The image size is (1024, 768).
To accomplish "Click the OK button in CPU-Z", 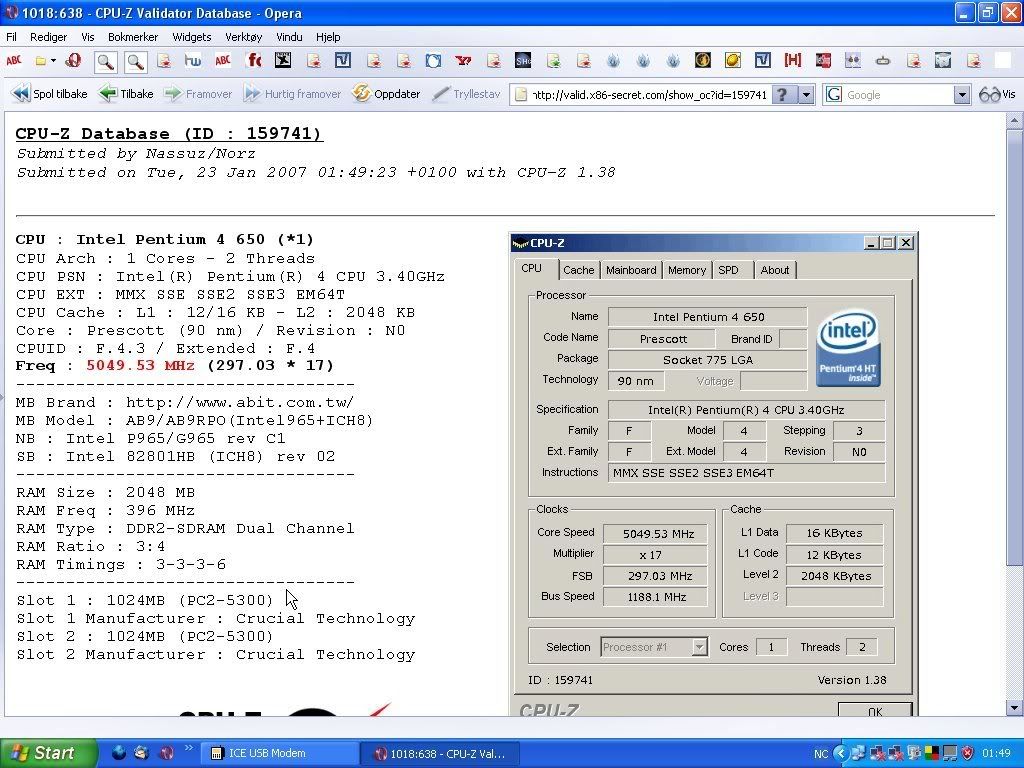I will click(875, 711).
